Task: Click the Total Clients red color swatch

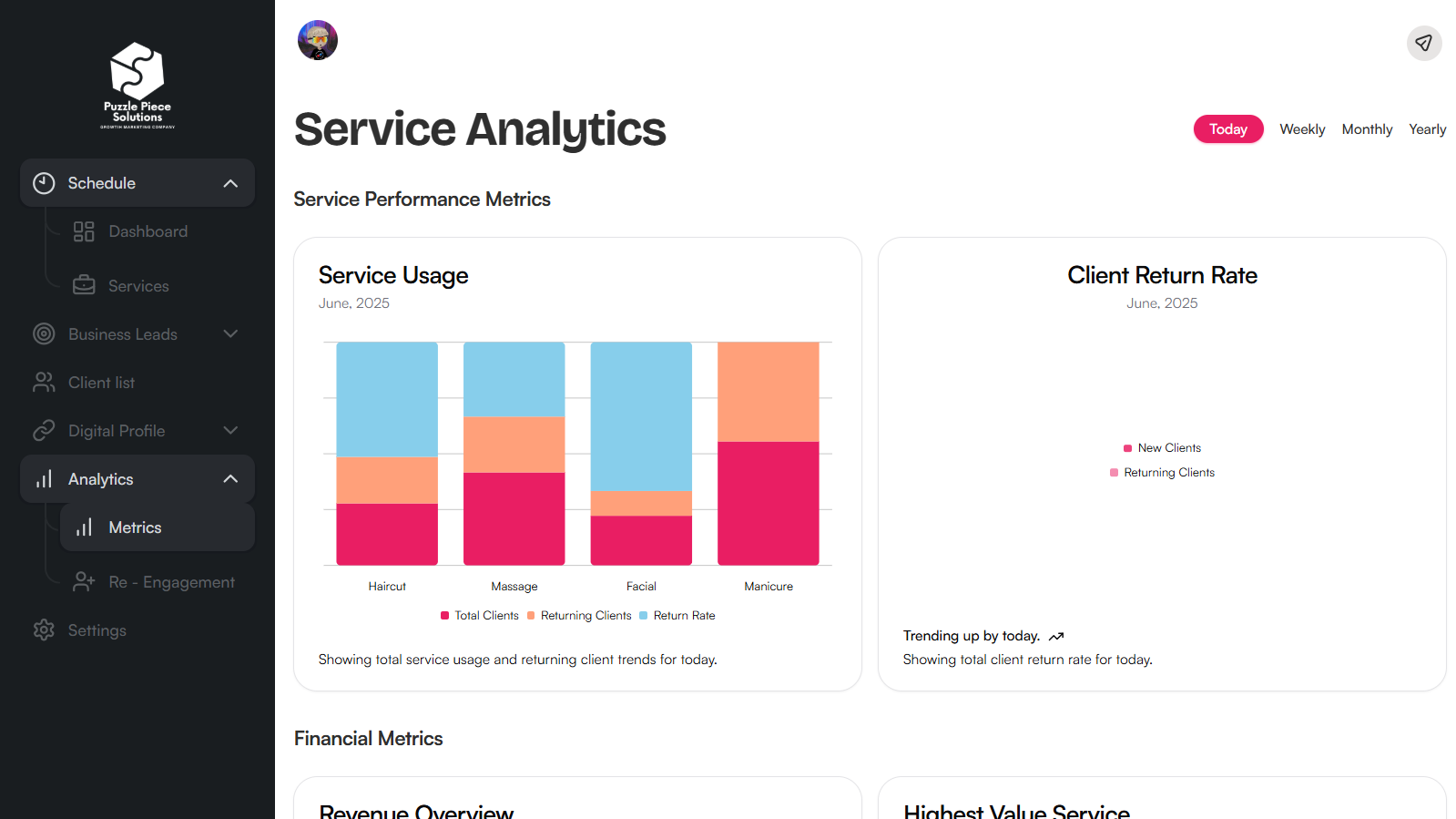Action: tap(443, 615)
